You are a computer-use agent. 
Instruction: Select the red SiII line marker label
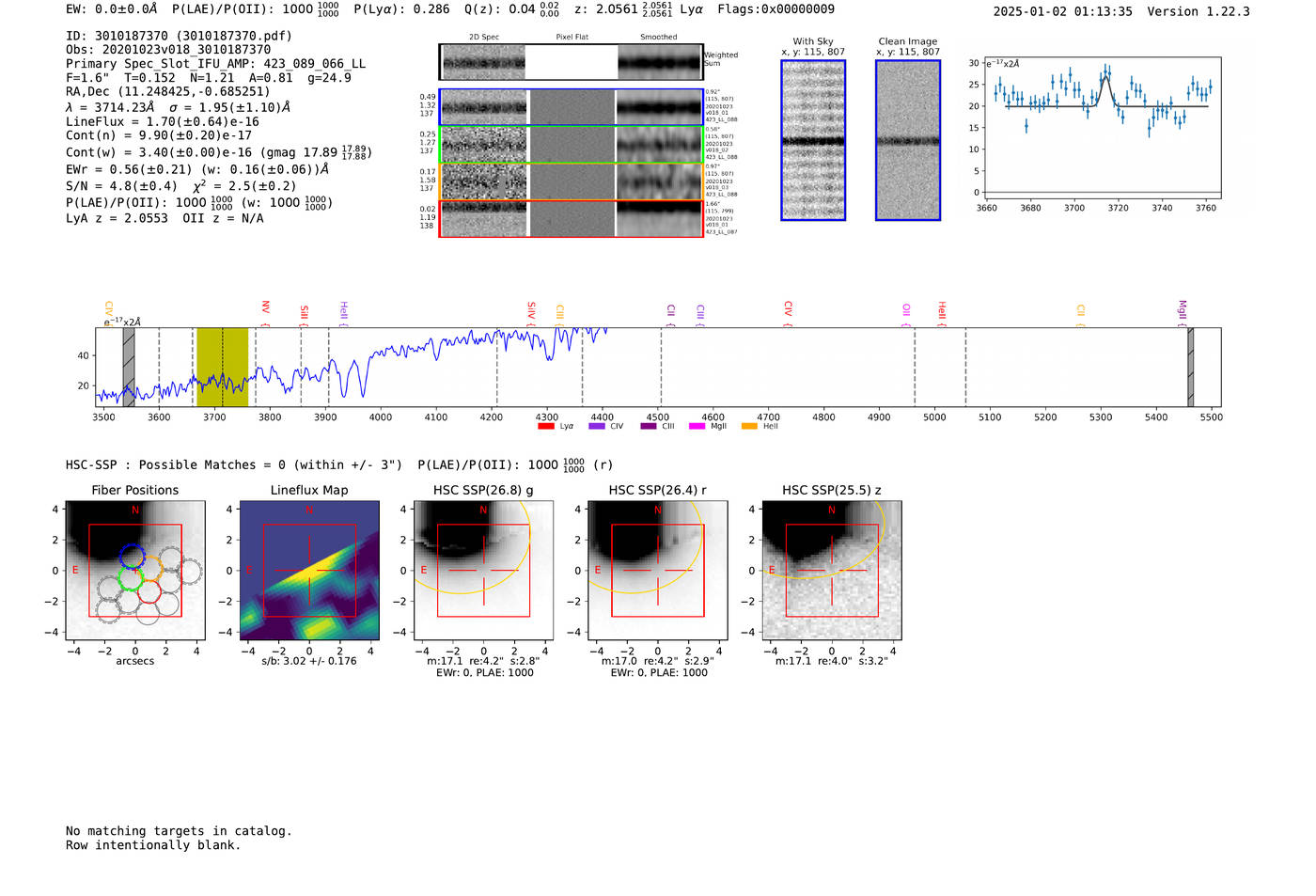305,312
